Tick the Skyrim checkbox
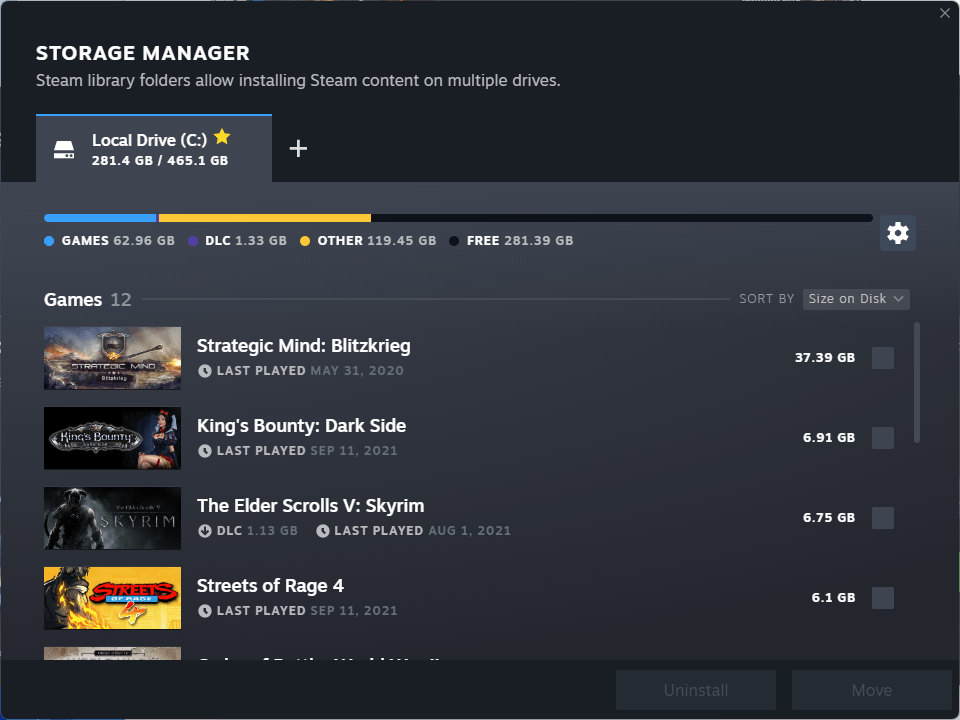Viewport: 960px width, 720px height. 883,518
